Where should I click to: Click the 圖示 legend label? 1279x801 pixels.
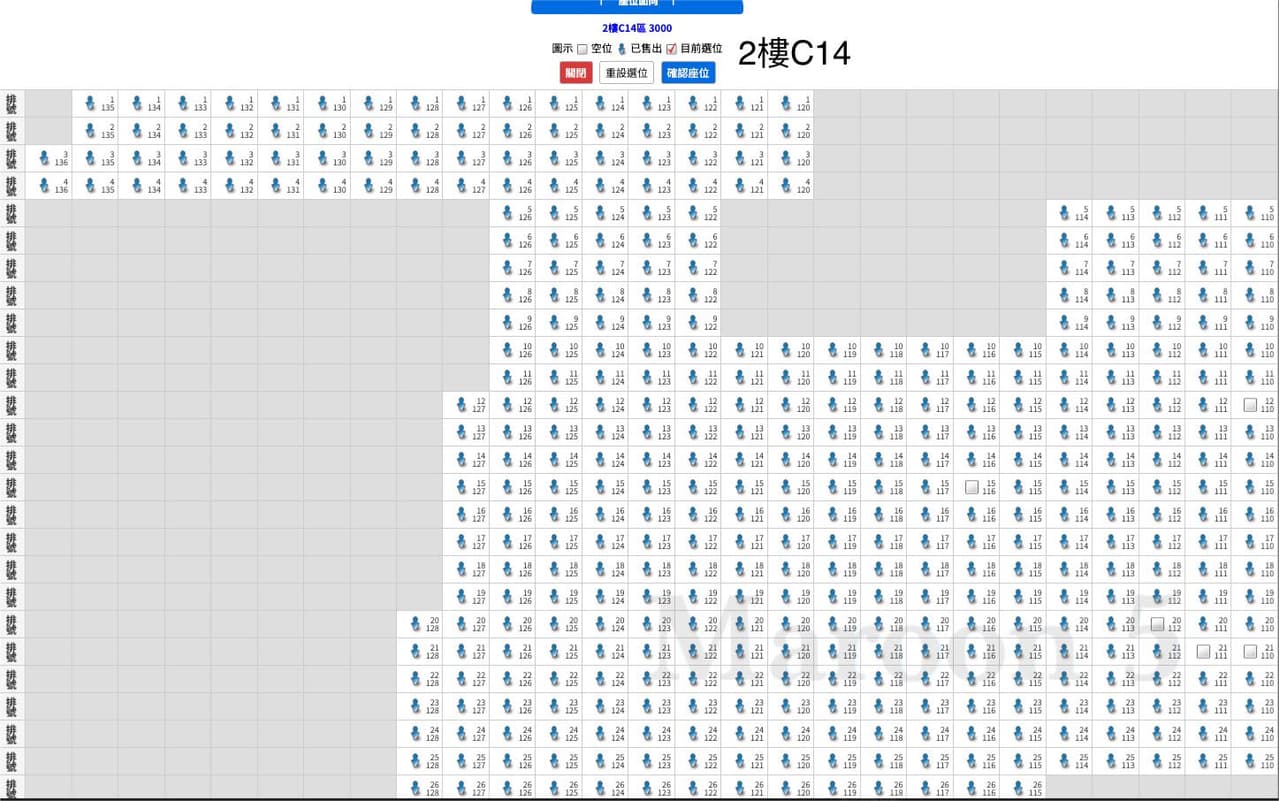tap(563, 48)
